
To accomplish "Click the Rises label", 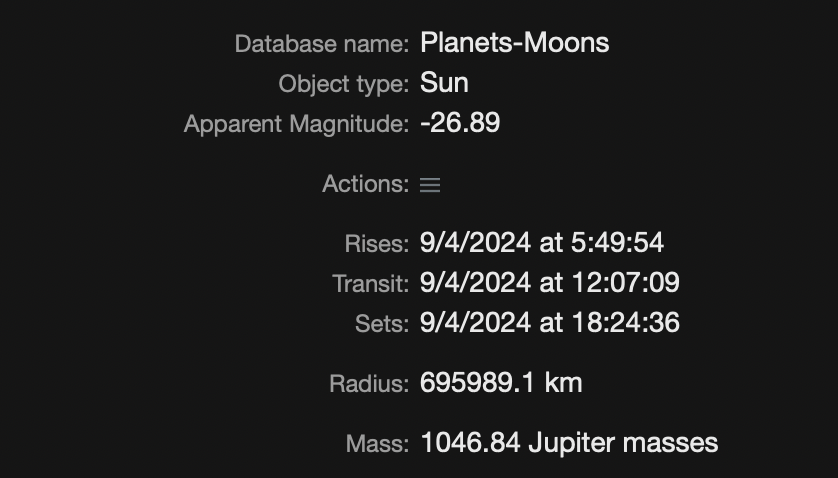I will tap(376, 244).
